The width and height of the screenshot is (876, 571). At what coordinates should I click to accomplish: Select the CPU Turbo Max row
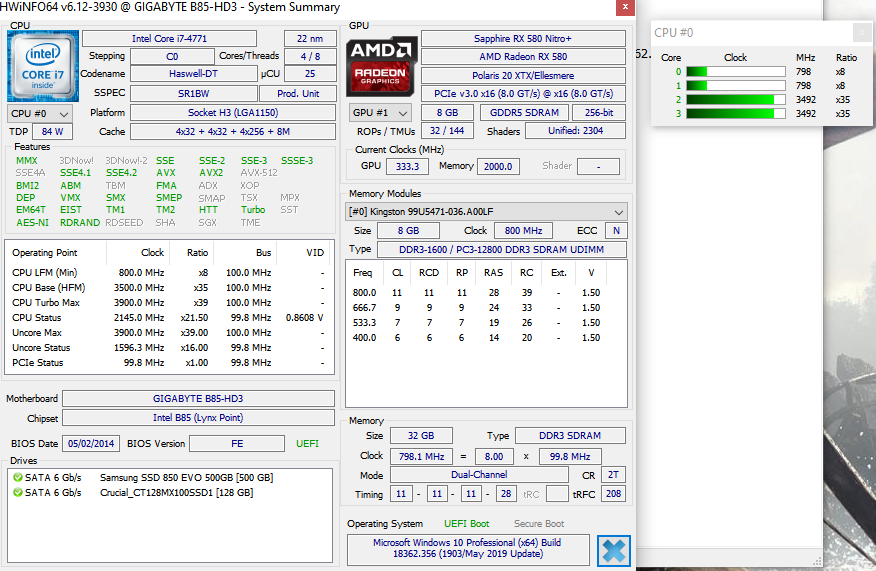pos(168,303)
